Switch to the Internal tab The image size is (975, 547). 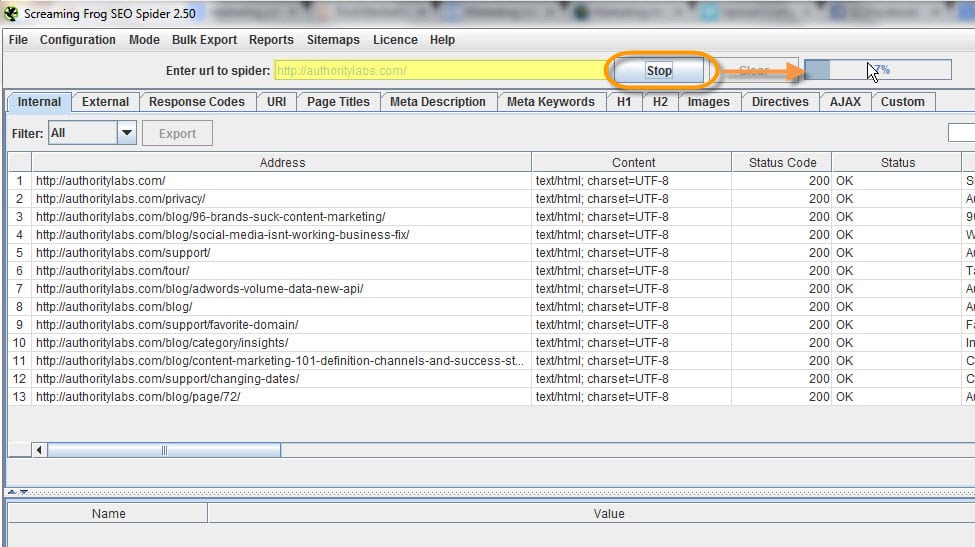click(39, 102)
